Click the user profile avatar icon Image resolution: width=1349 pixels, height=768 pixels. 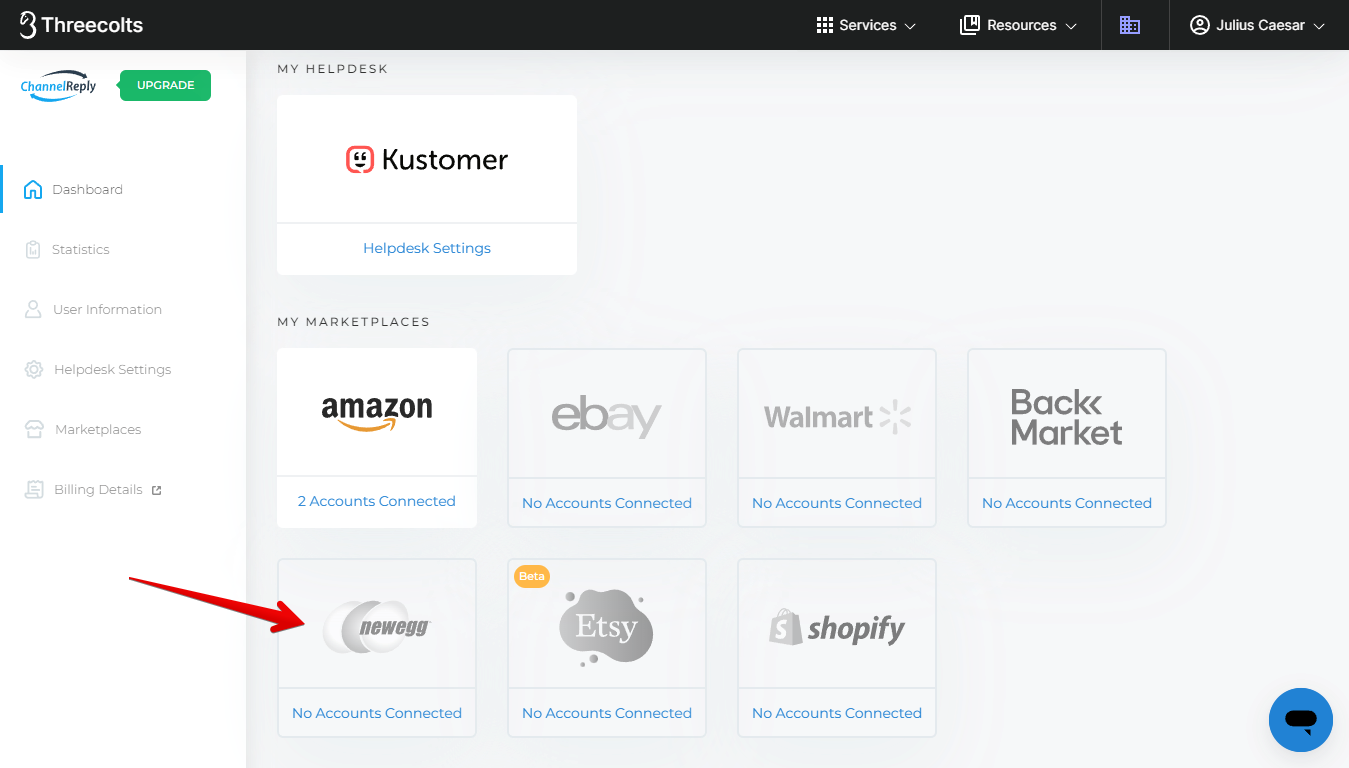tap(1200, 25)
